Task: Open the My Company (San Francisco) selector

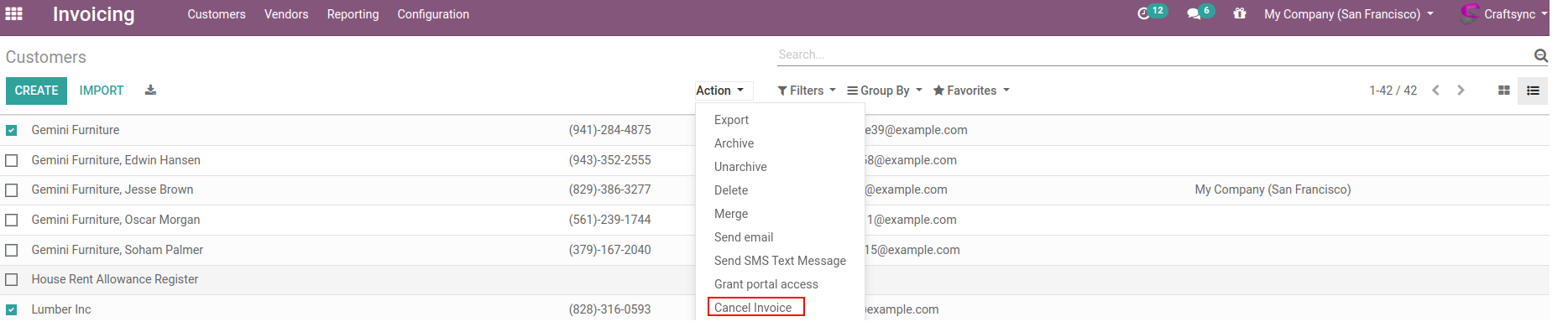Action: click(x=1349, y=14)
